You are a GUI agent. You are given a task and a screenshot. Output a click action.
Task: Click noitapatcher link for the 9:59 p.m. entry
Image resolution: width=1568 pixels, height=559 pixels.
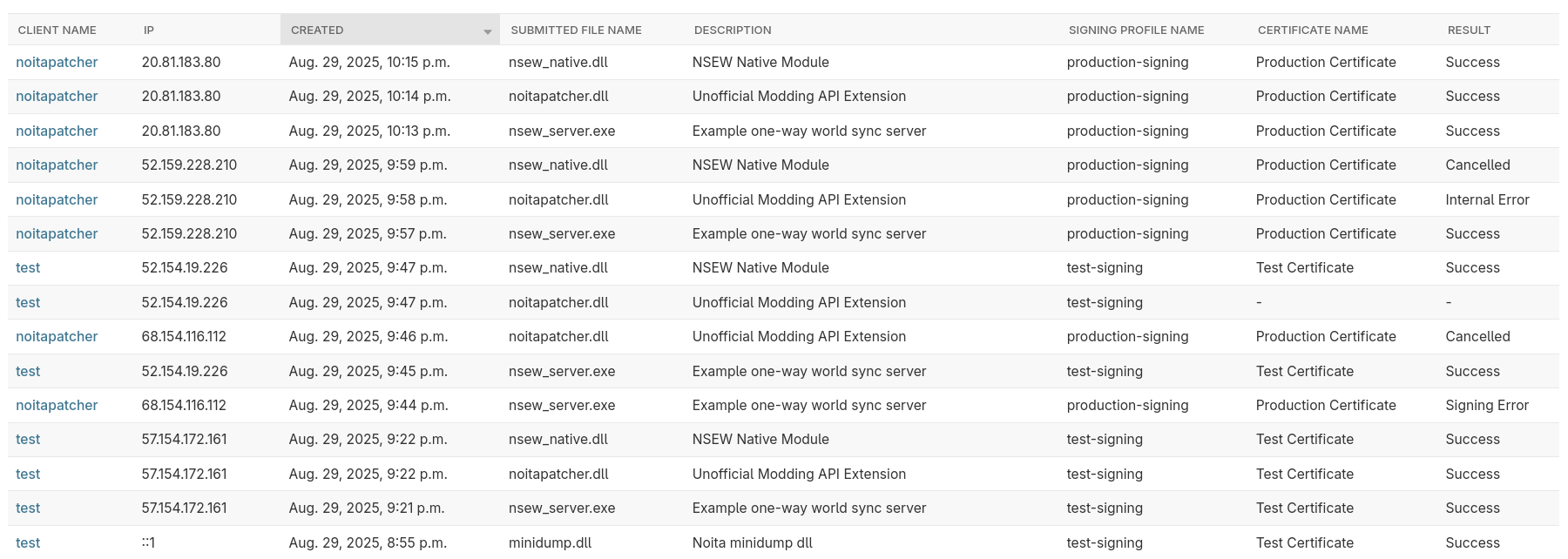point(57,165)
